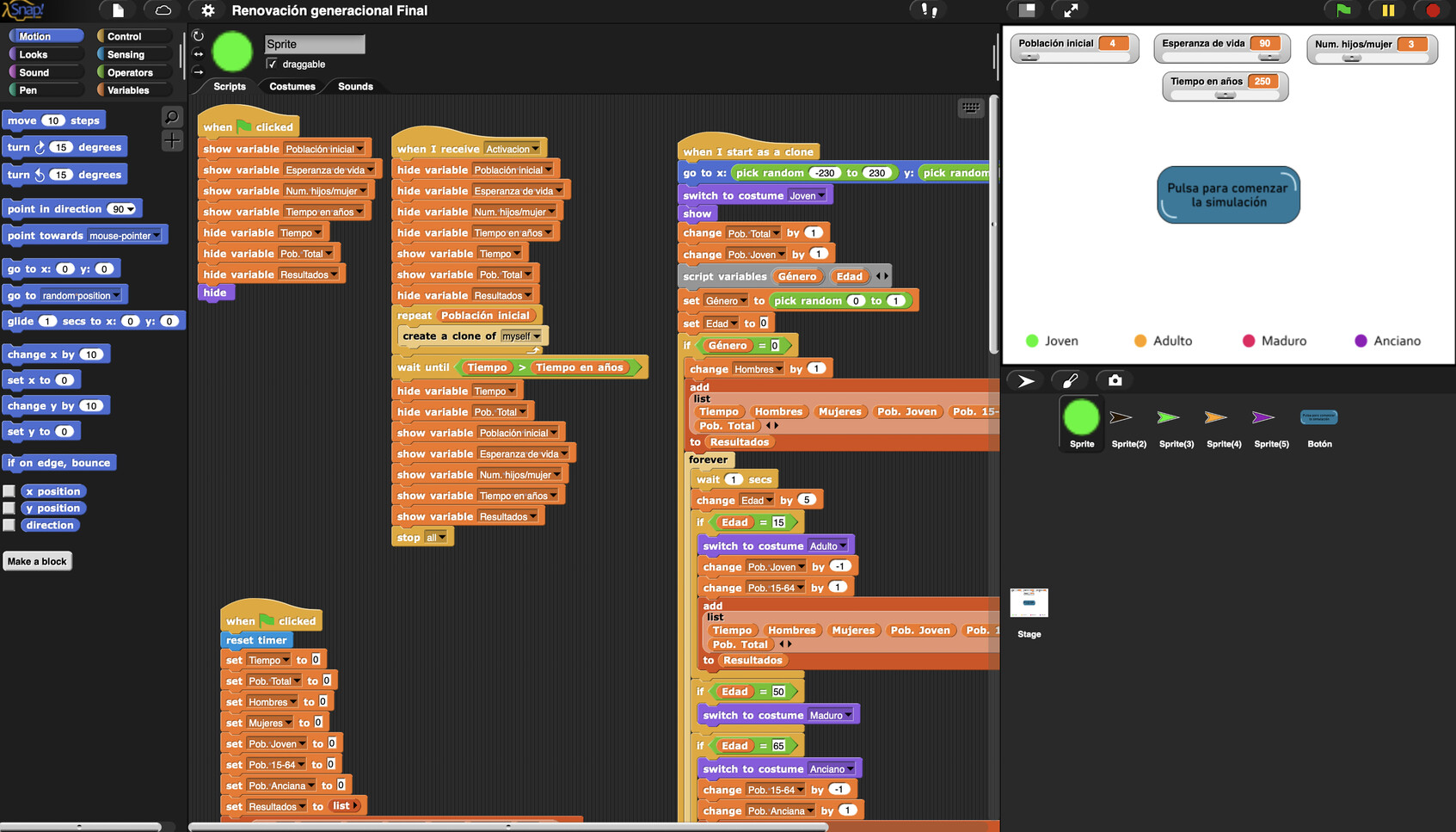Click the search blocks magnifier icon
1456x832 pixels.
pyautogui.click(x=172, y=117)
